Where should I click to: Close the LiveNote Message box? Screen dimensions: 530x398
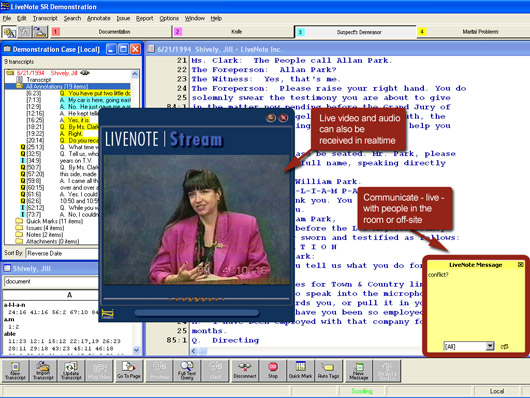point(521,265)
